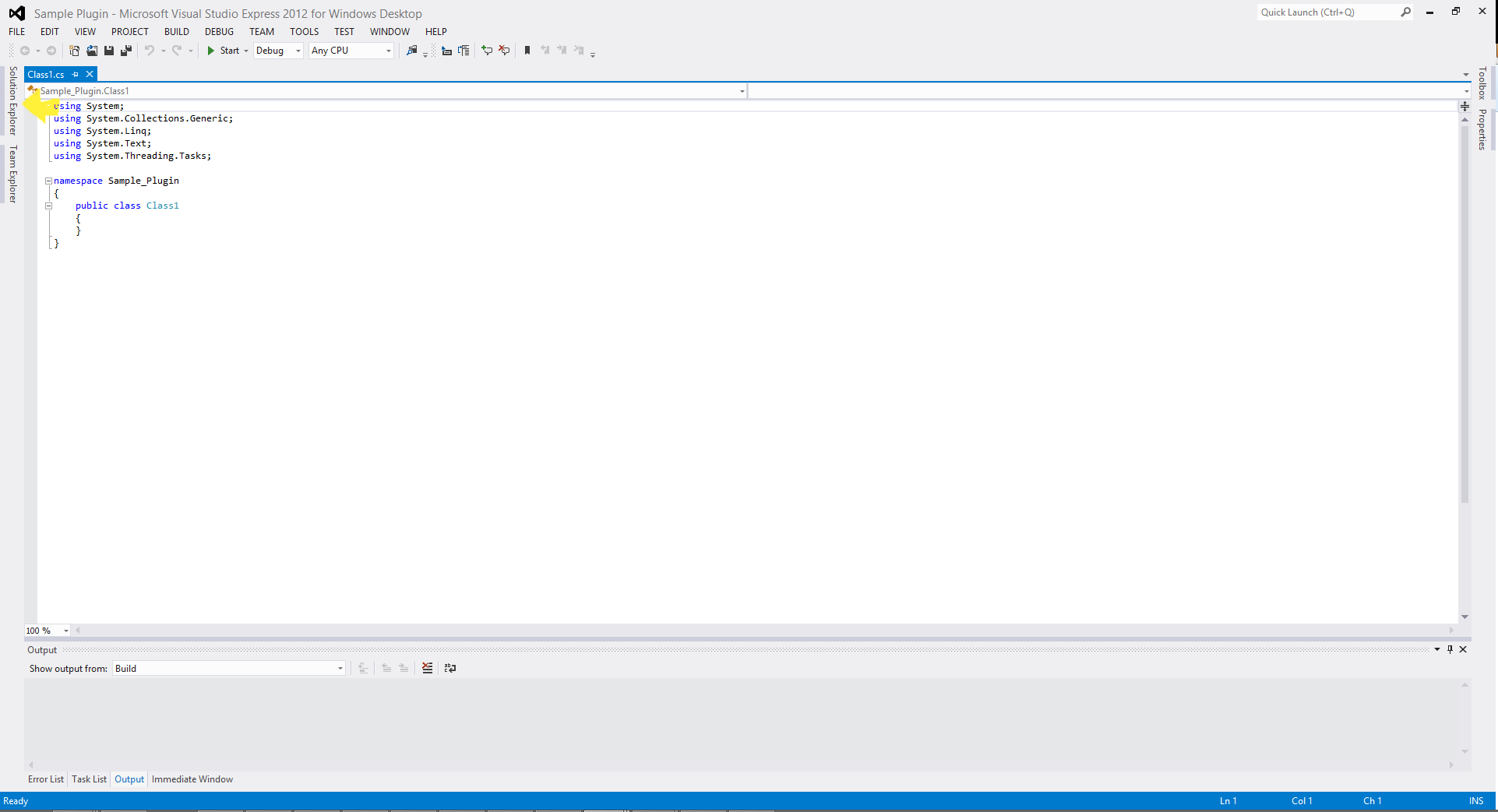The width and height of the screenshot is (1498, 812).
Task: Click the Clear All icon in Output panel
Action: tap(428, 668)
